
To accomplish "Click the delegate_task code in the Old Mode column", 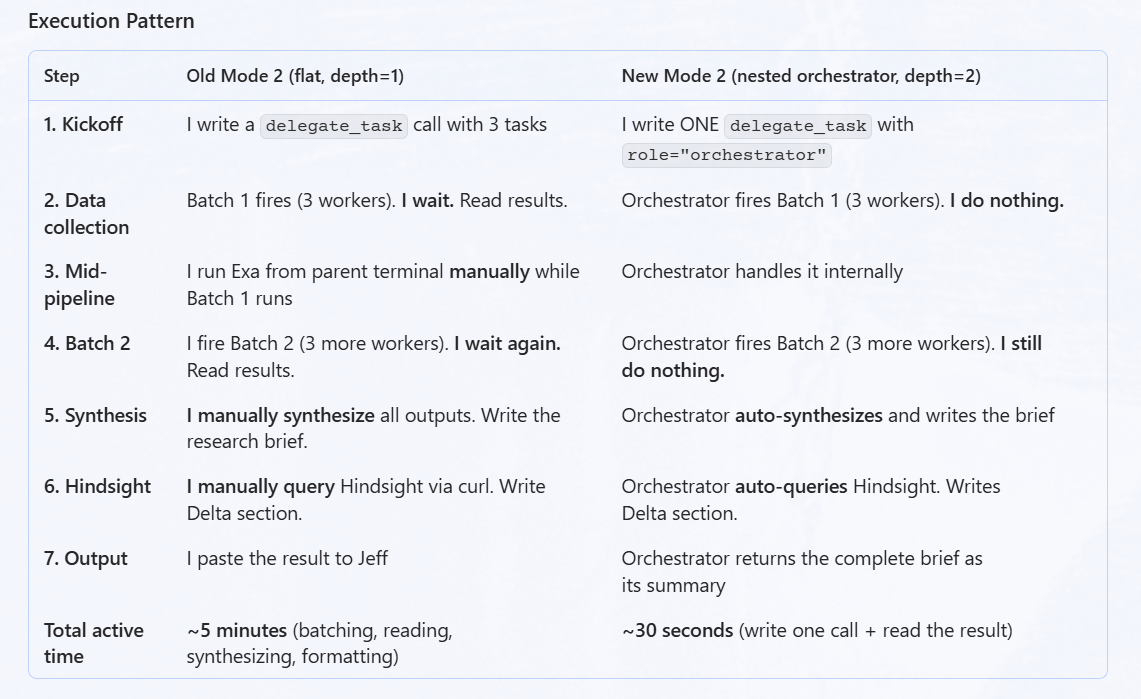I will pos(334,126).
